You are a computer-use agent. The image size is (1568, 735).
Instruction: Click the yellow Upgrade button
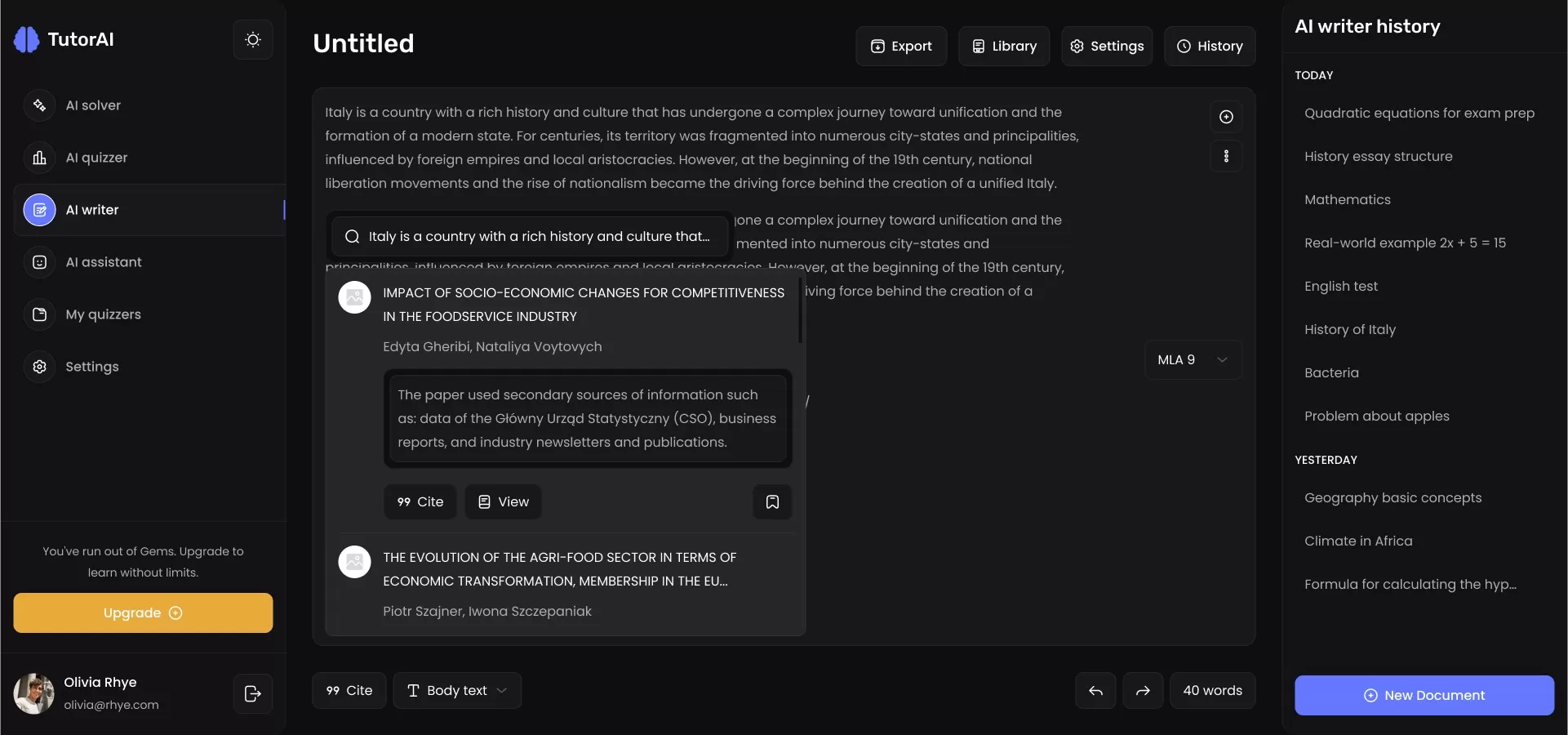[143, 612]
